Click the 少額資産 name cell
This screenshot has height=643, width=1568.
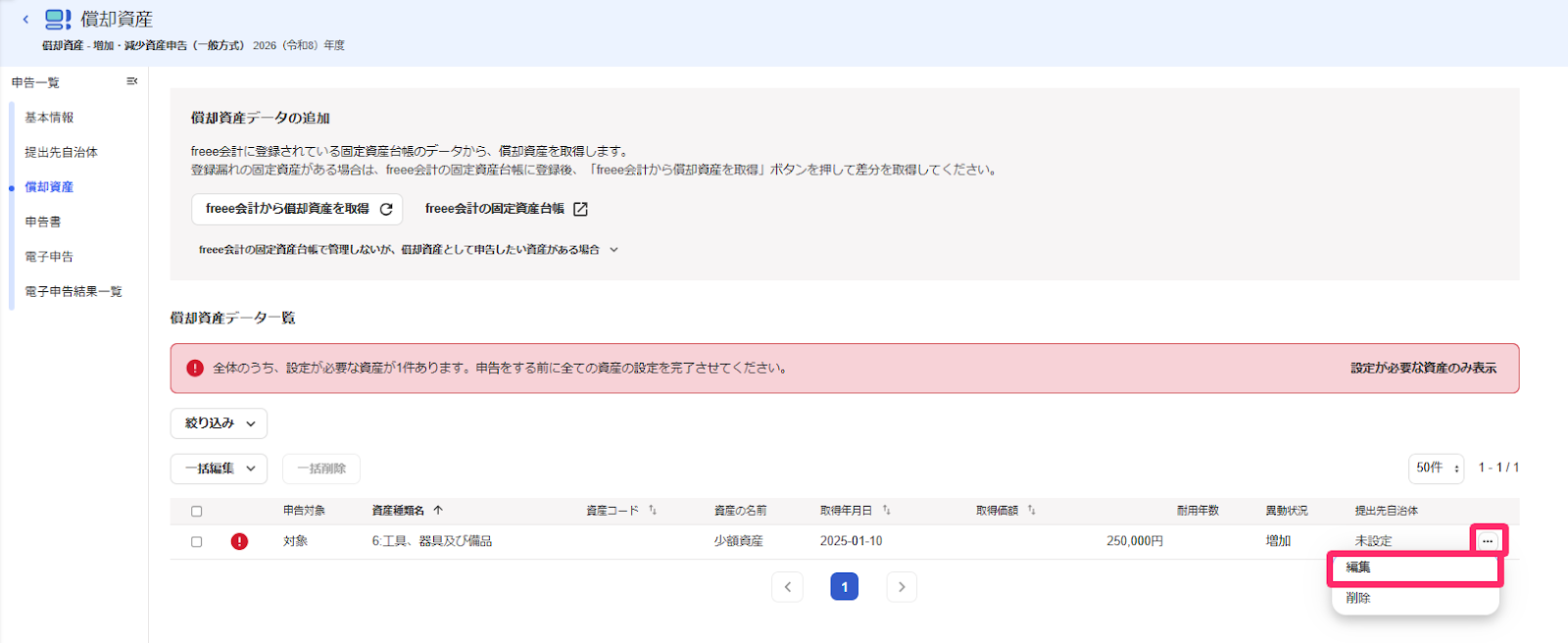739,541
